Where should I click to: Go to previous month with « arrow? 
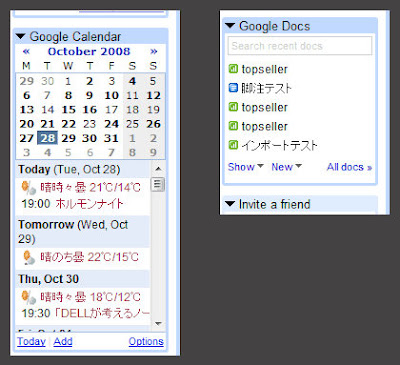tap(26, 52)
